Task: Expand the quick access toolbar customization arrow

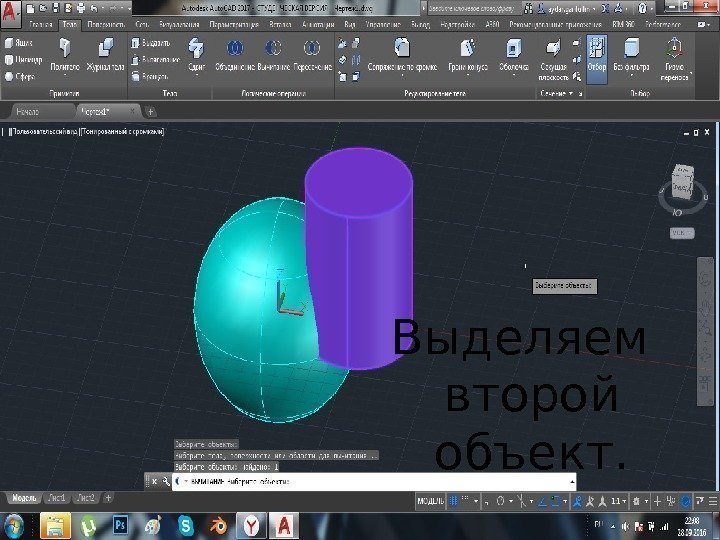Action: 129,8
